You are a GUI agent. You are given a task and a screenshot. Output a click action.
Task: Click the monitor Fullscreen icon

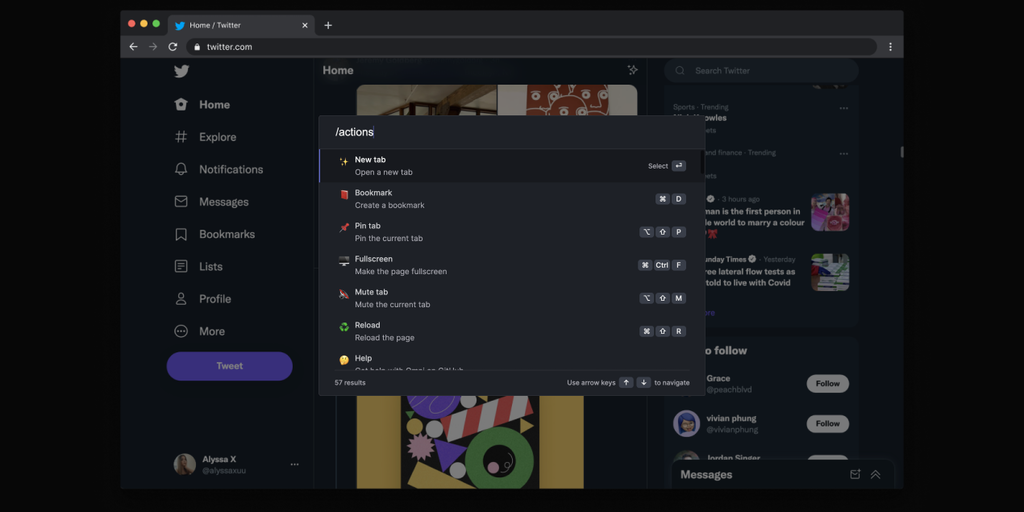[x=344, y=261]
